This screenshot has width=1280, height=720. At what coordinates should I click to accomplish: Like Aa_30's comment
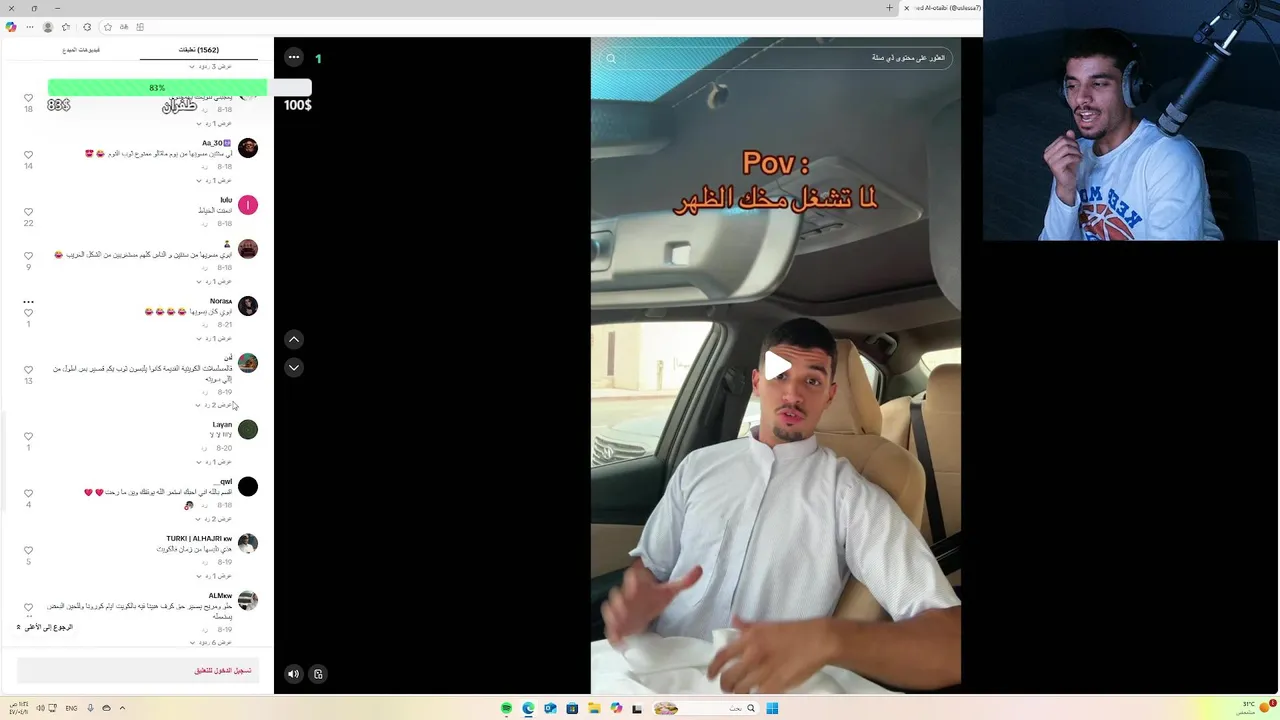tap(28, 155)
